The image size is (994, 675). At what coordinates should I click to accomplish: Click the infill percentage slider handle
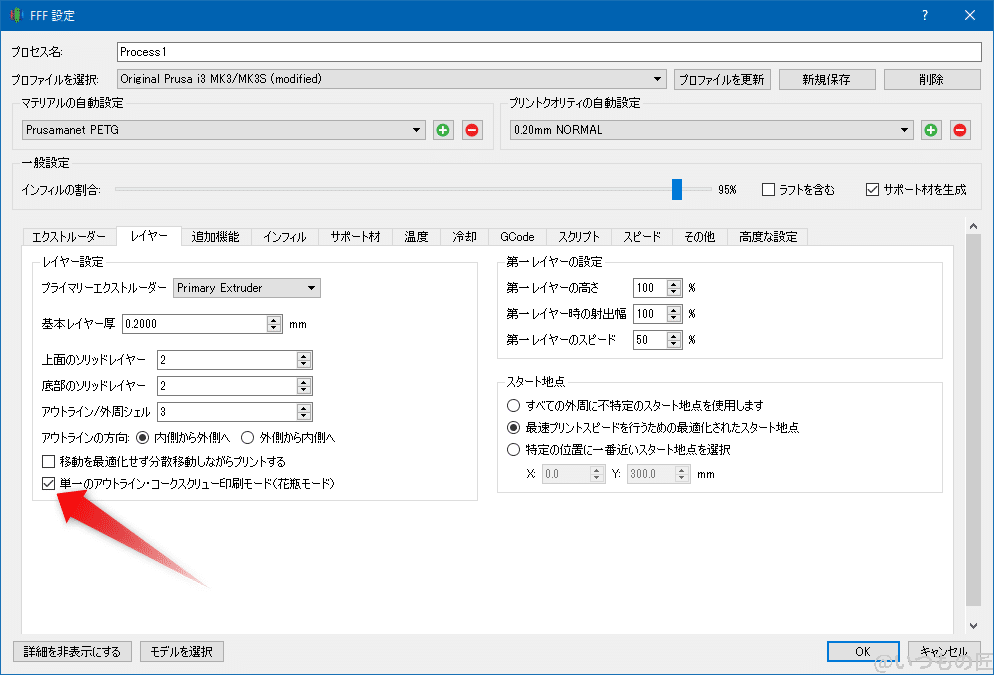click(x=677, y=188)
